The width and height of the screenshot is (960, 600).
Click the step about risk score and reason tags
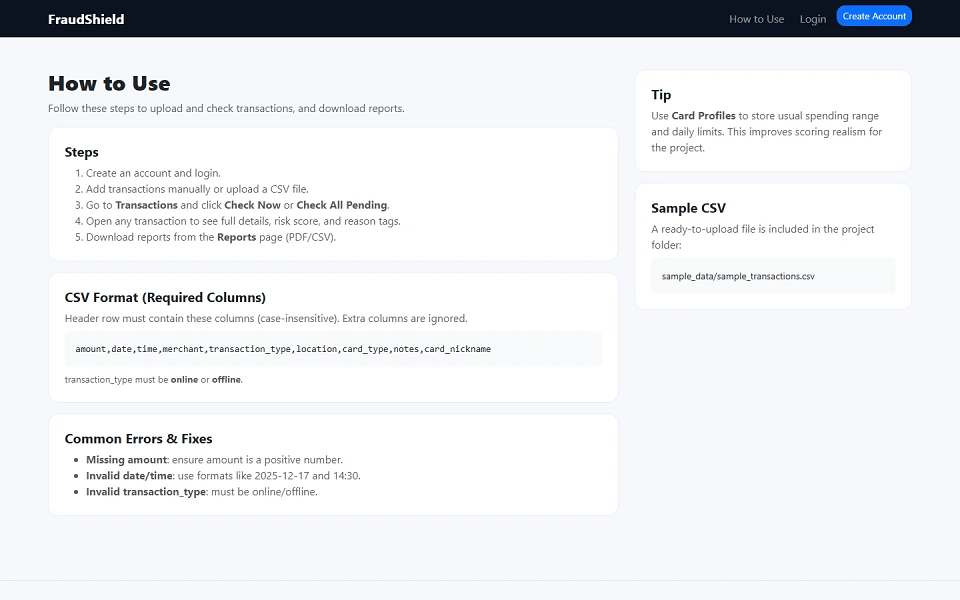(x=243, y=221)
